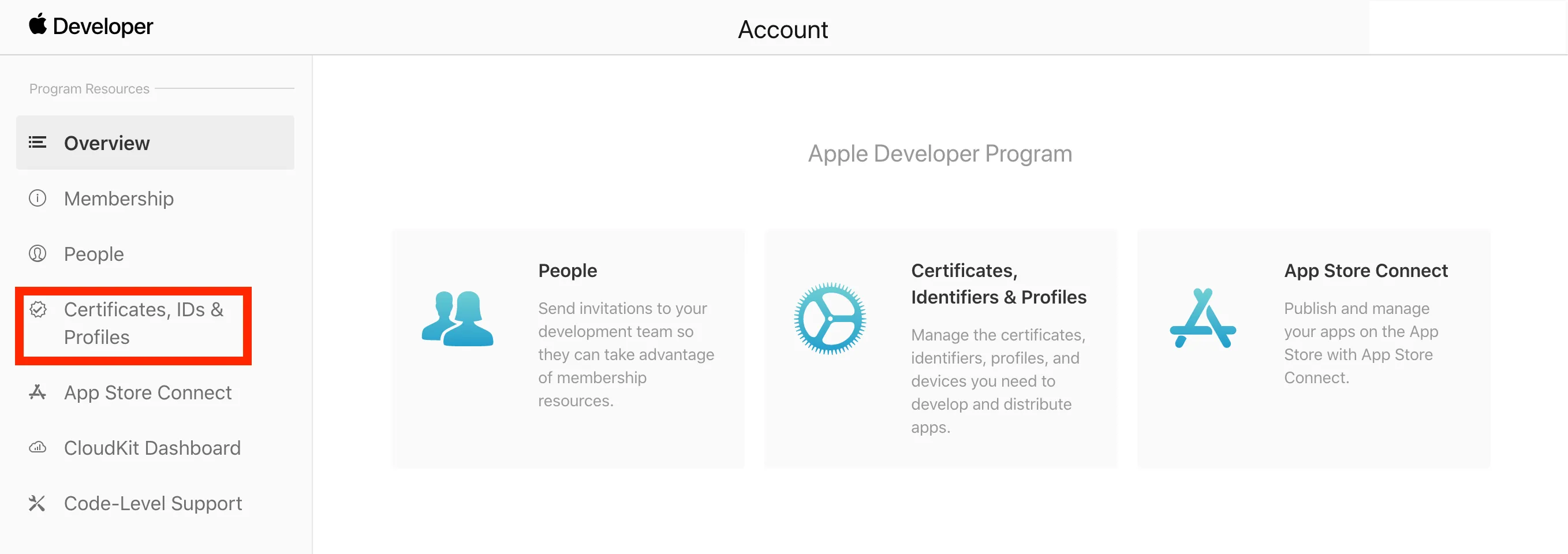Click the Apple logo in header
The height and width of the screenshot is (554, 1568).
click(38, 24)
